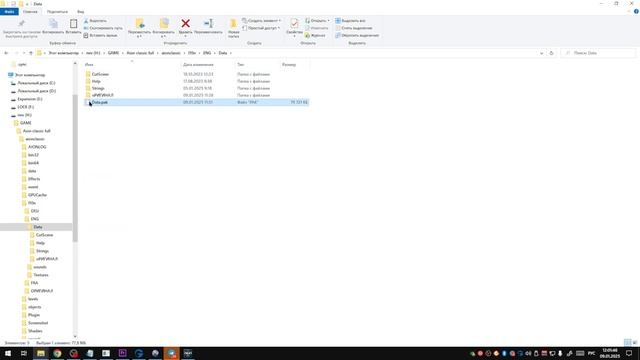
Task: Sort by Date Modified column header
Action: coord(198,64)
